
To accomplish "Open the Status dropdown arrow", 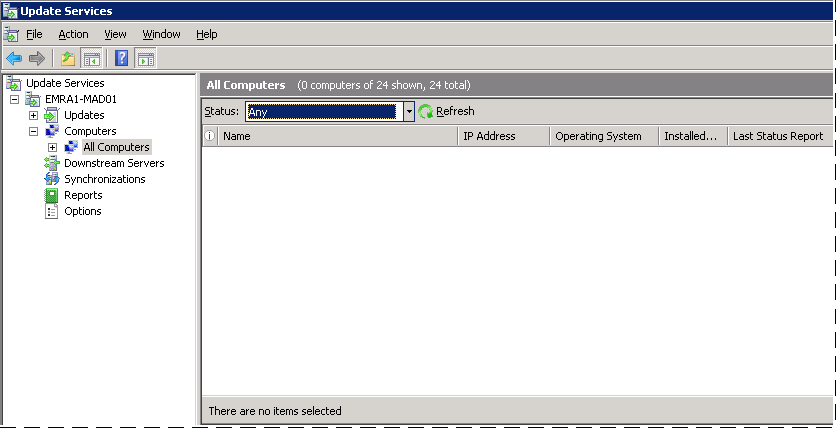I will point(409,112).
